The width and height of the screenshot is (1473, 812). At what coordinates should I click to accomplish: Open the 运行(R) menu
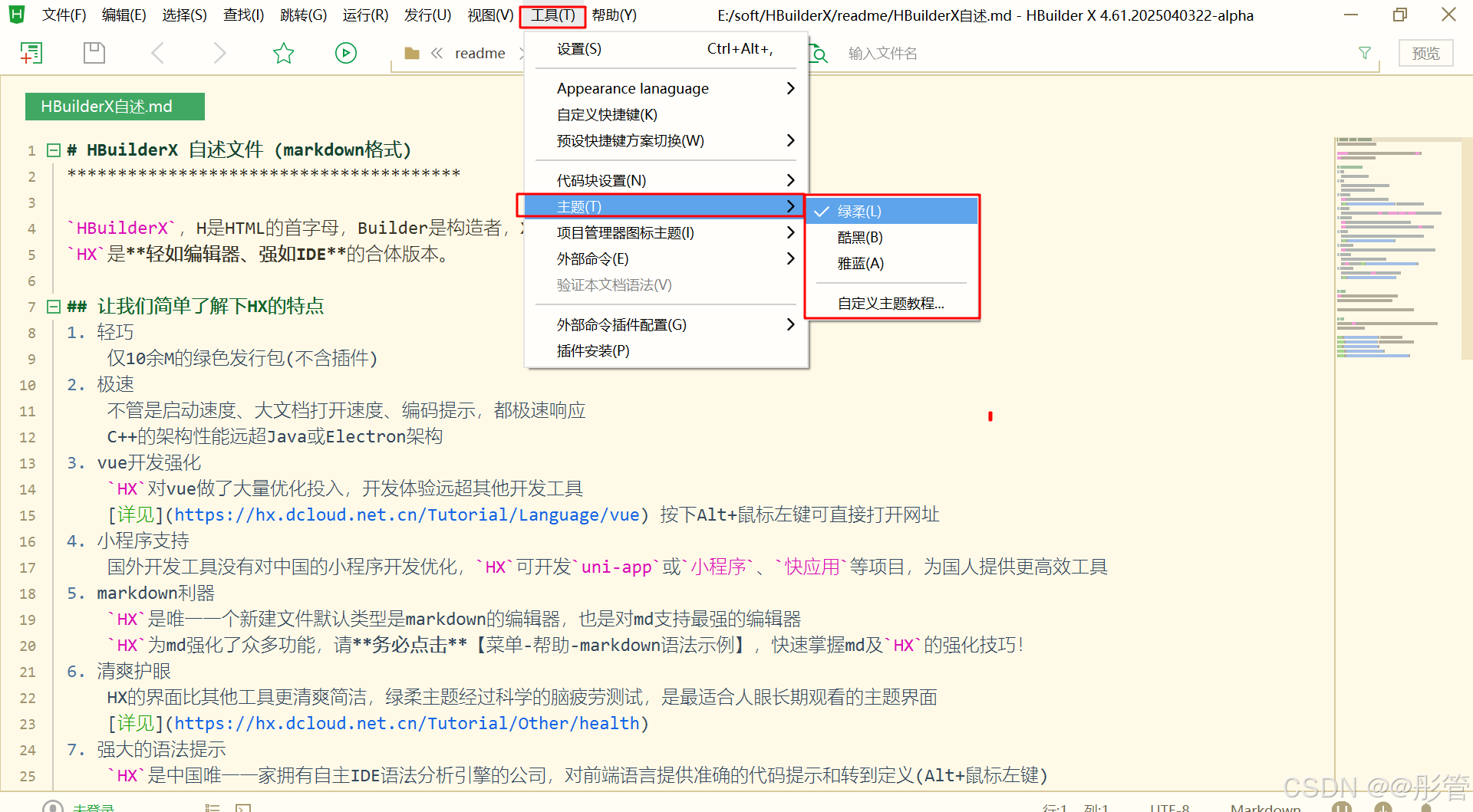tap(365, 15)
